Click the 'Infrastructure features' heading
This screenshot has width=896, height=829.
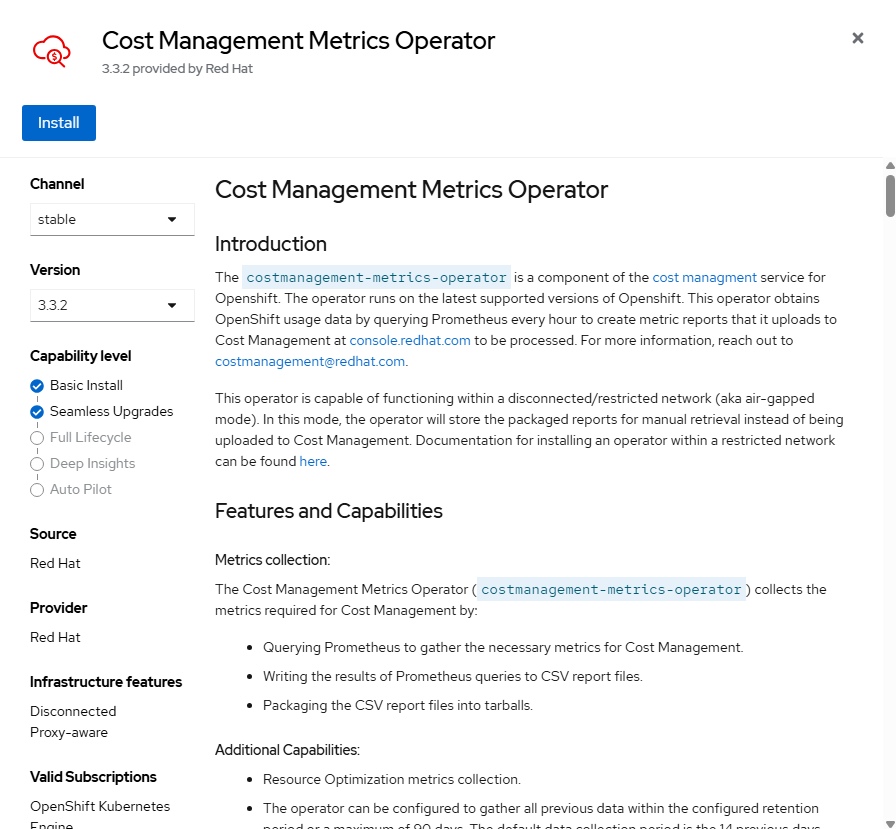(106, 682)
